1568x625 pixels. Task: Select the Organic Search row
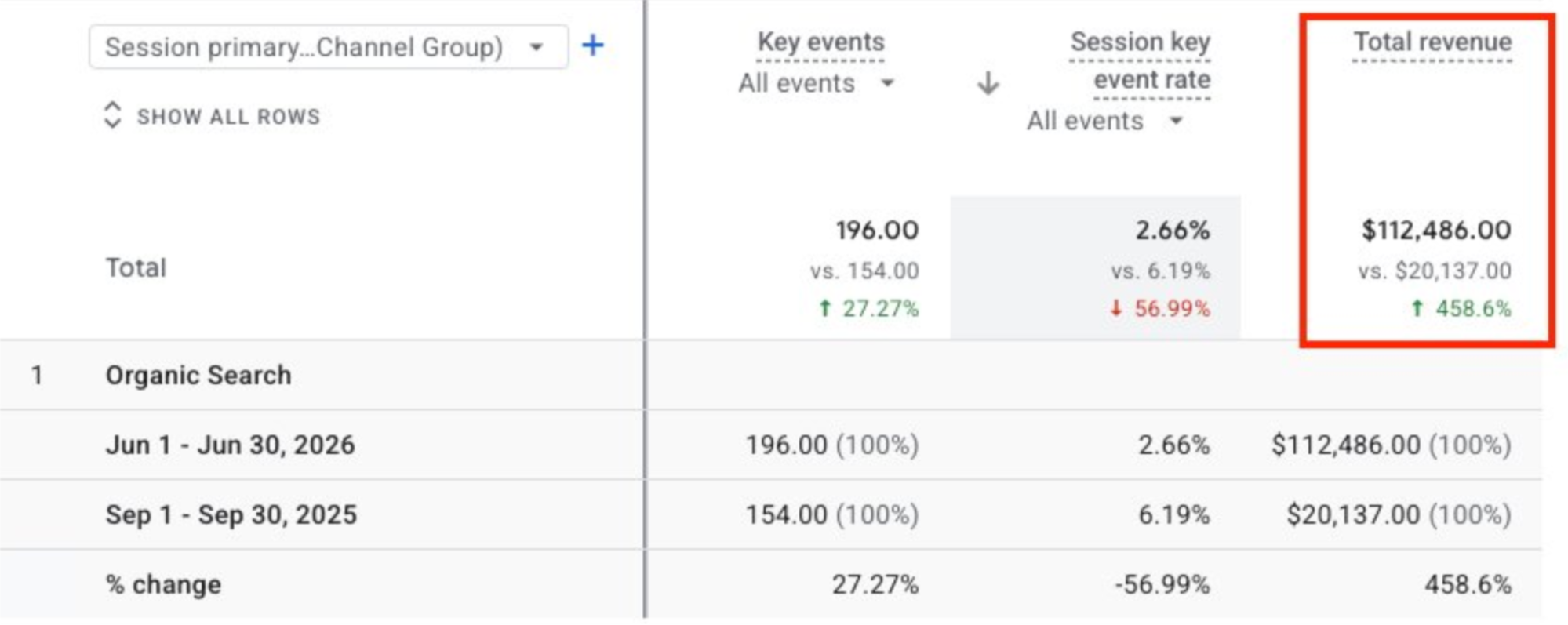[x=770, y=375]
